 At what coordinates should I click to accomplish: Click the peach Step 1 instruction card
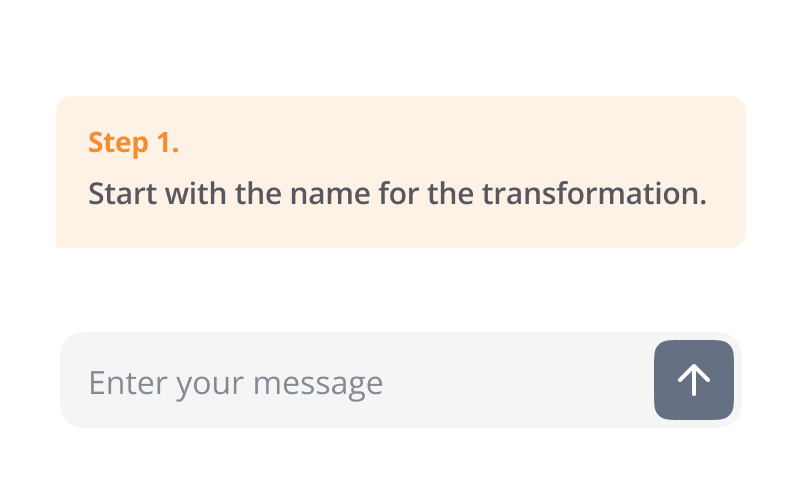click(401, 172)
